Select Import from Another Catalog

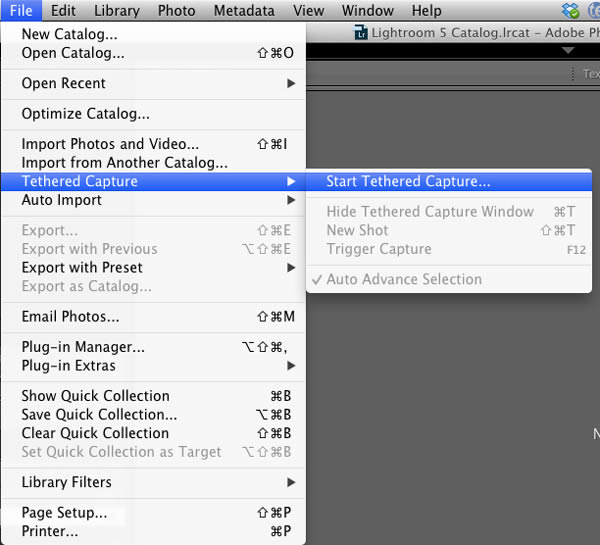coord(124,162)
